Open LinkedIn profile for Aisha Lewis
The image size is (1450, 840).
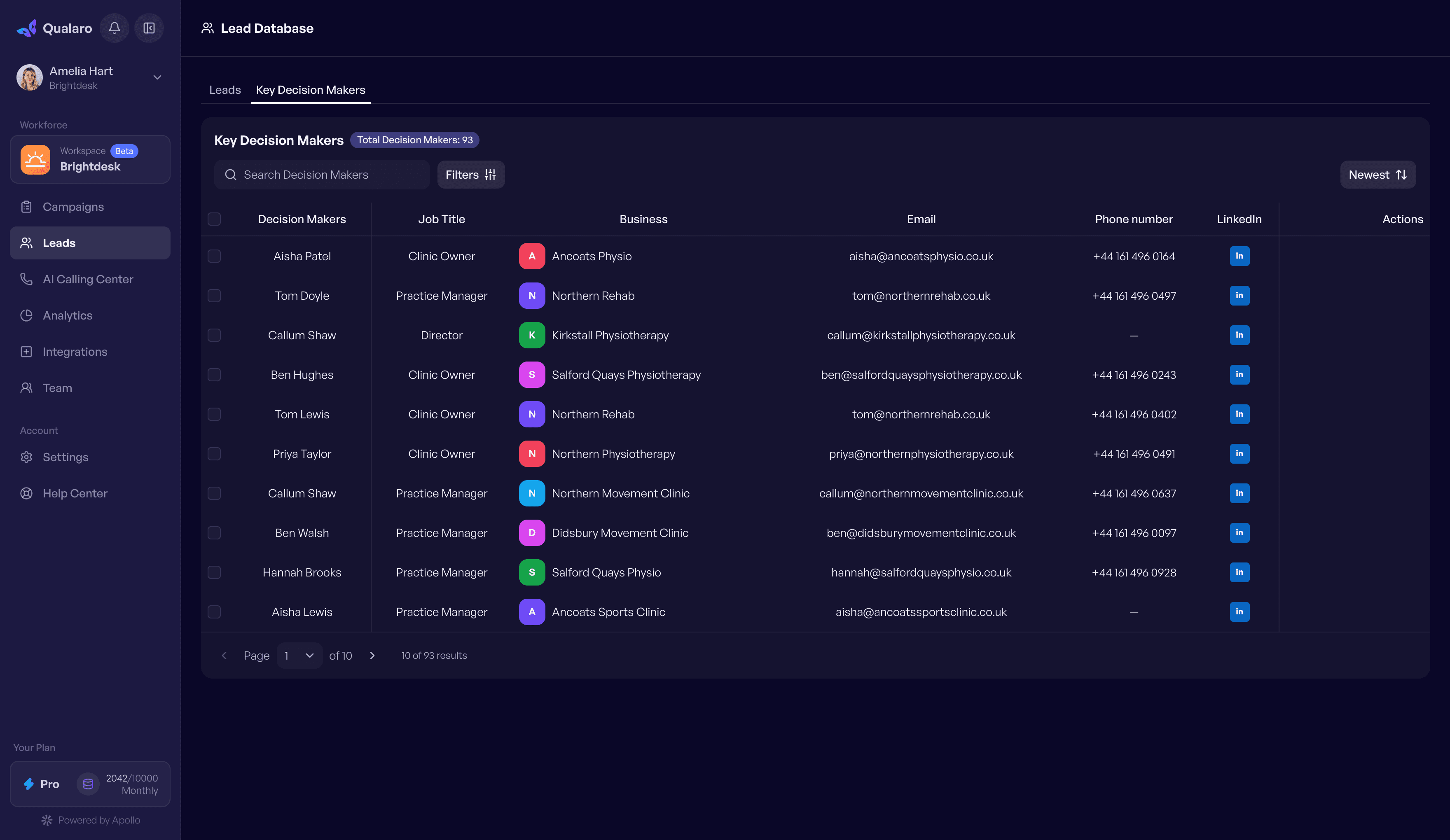[1240, 611]
